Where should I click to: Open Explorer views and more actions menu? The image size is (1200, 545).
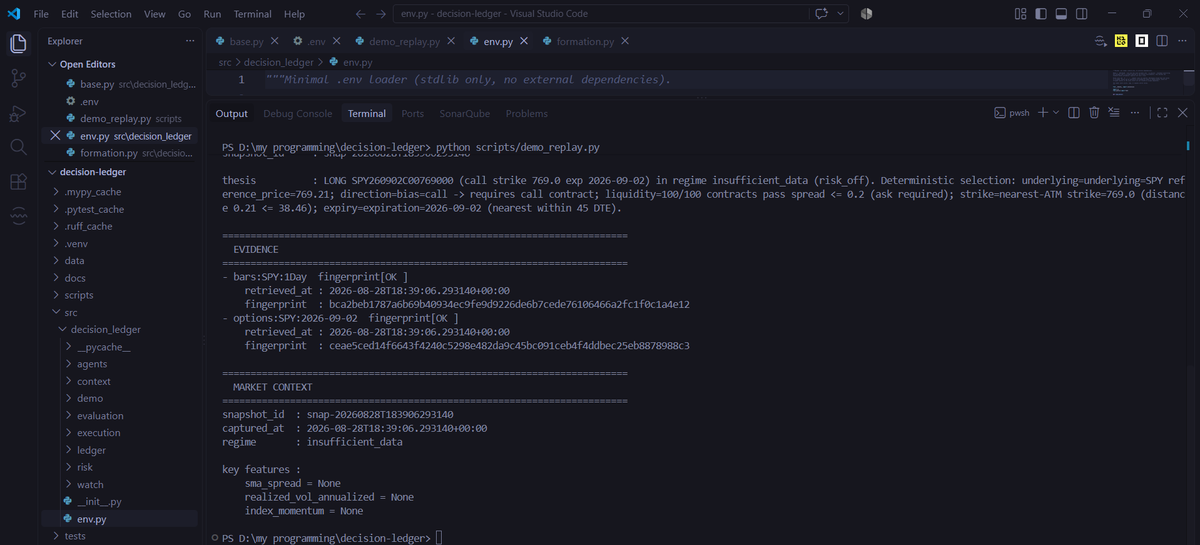(190, 41)
